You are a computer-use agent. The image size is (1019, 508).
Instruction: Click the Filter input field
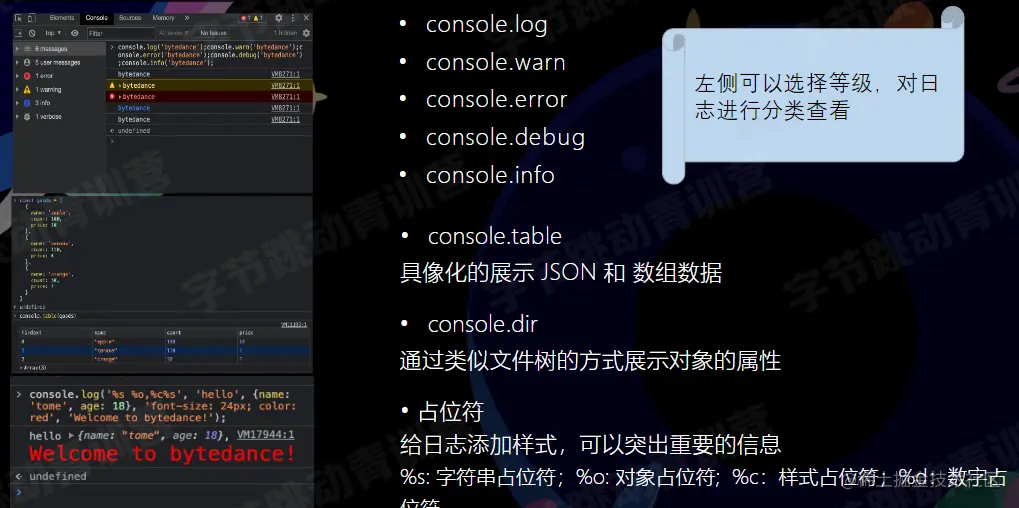click(x=121, y=33)
